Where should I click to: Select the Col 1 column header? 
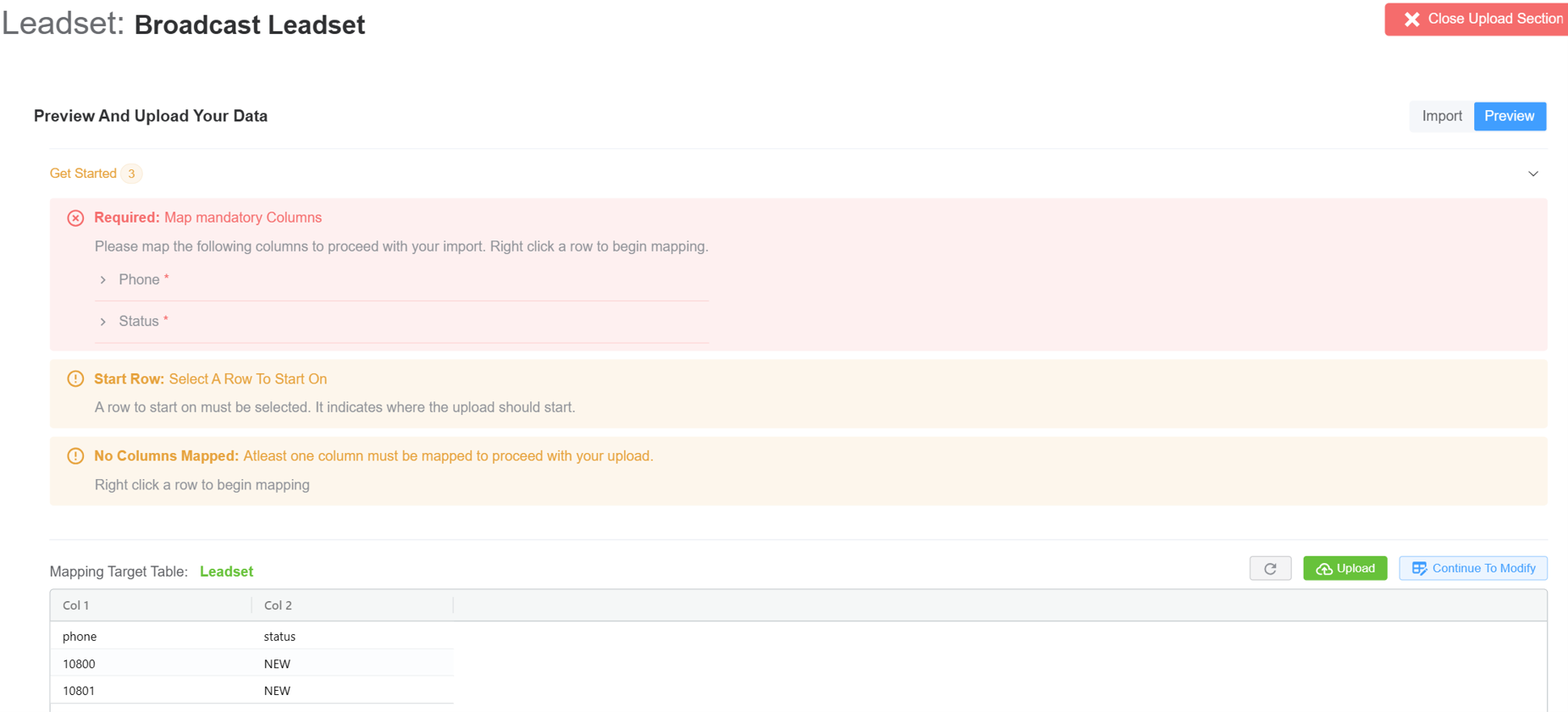coord(76,605)
